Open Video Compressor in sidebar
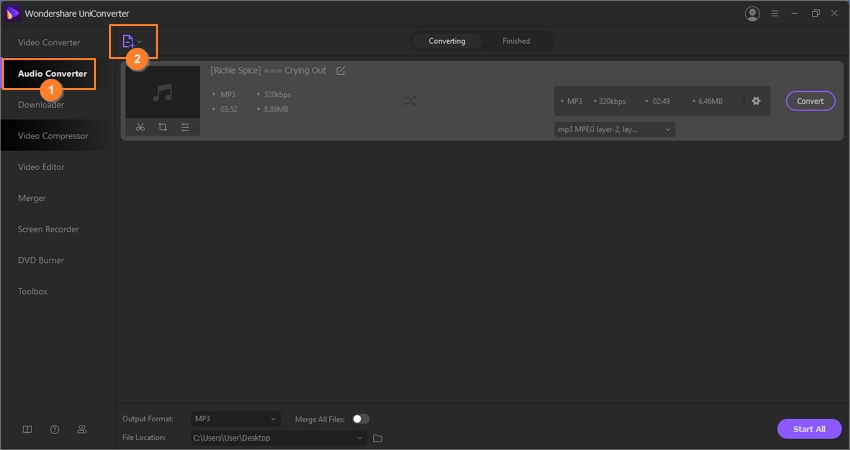Screen dimensions: 850x450 click(53, 136)
